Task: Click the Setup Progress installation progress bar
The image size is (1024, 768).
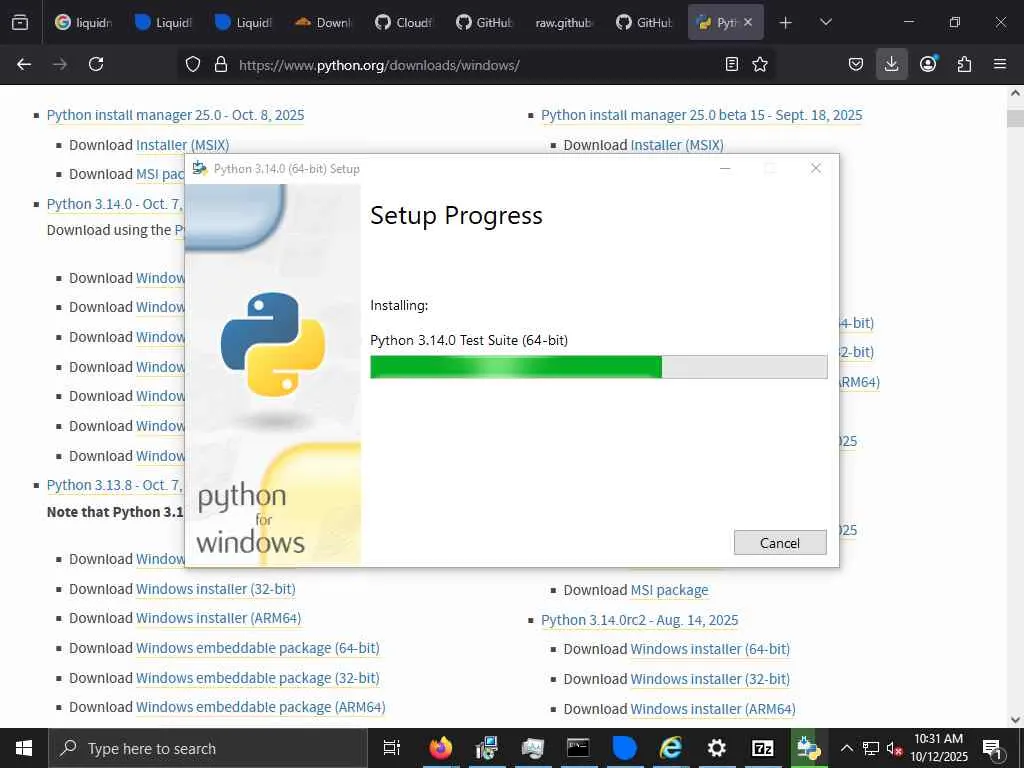Action: 598,367
